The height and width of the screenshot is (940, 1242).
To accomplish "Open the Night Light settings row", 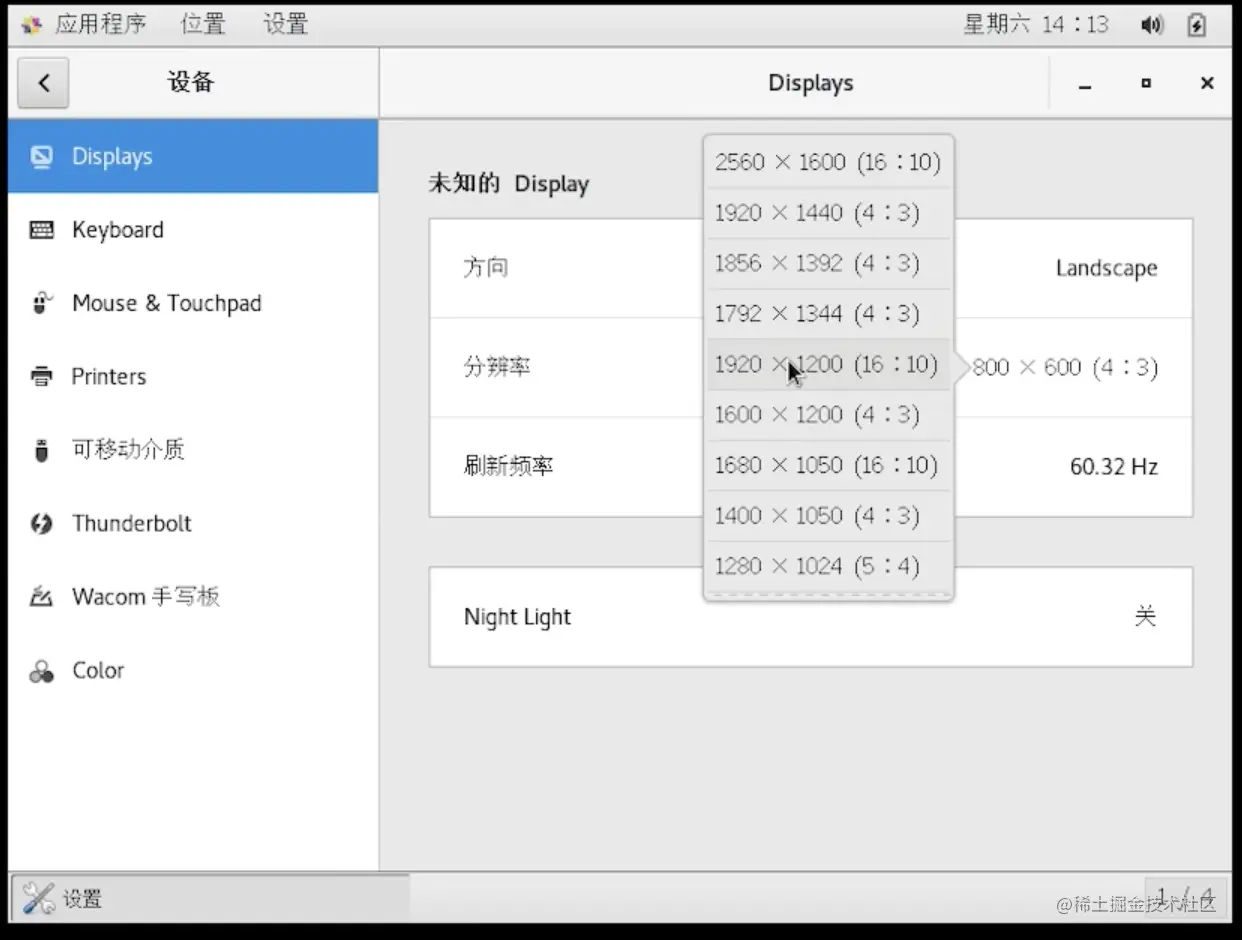I will tap(811, 617).
